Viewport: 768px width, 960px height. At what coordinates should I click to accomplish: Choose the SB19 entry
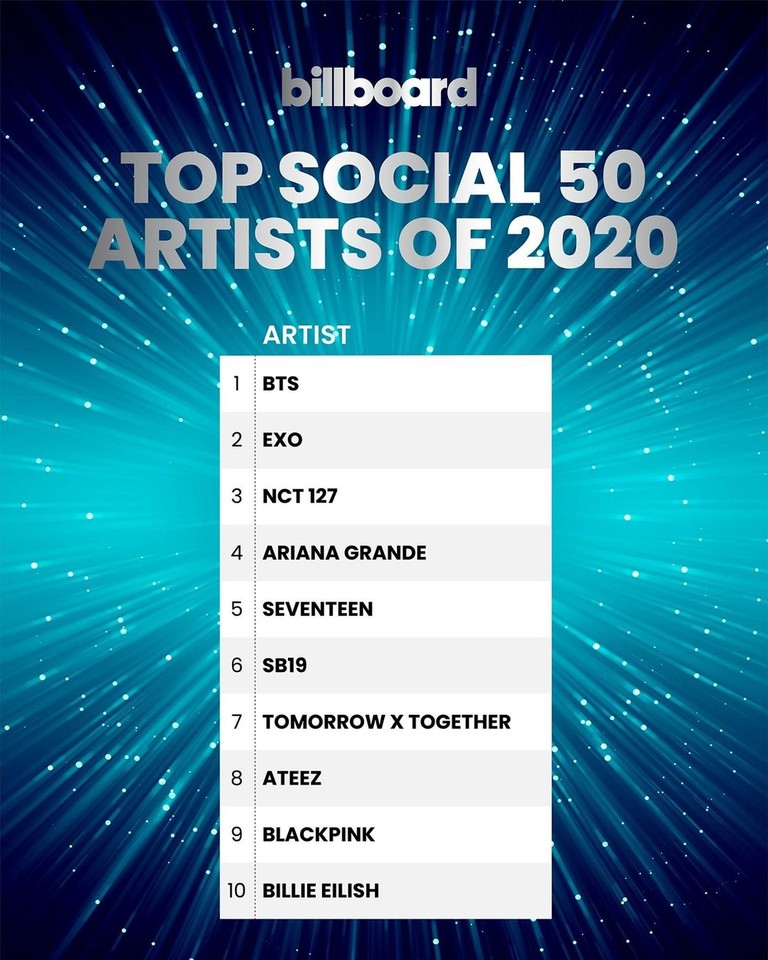(386, 666)
